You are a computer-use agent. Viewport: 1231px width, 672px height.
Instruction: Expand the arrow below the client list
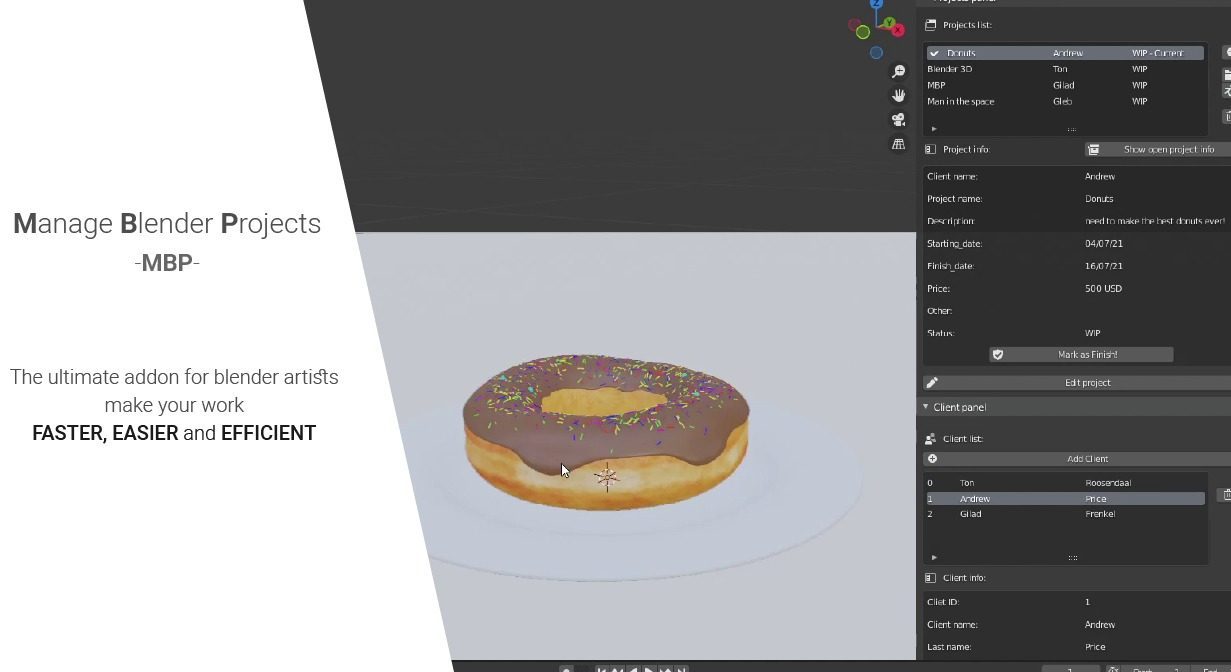click(x=933, y=557)
